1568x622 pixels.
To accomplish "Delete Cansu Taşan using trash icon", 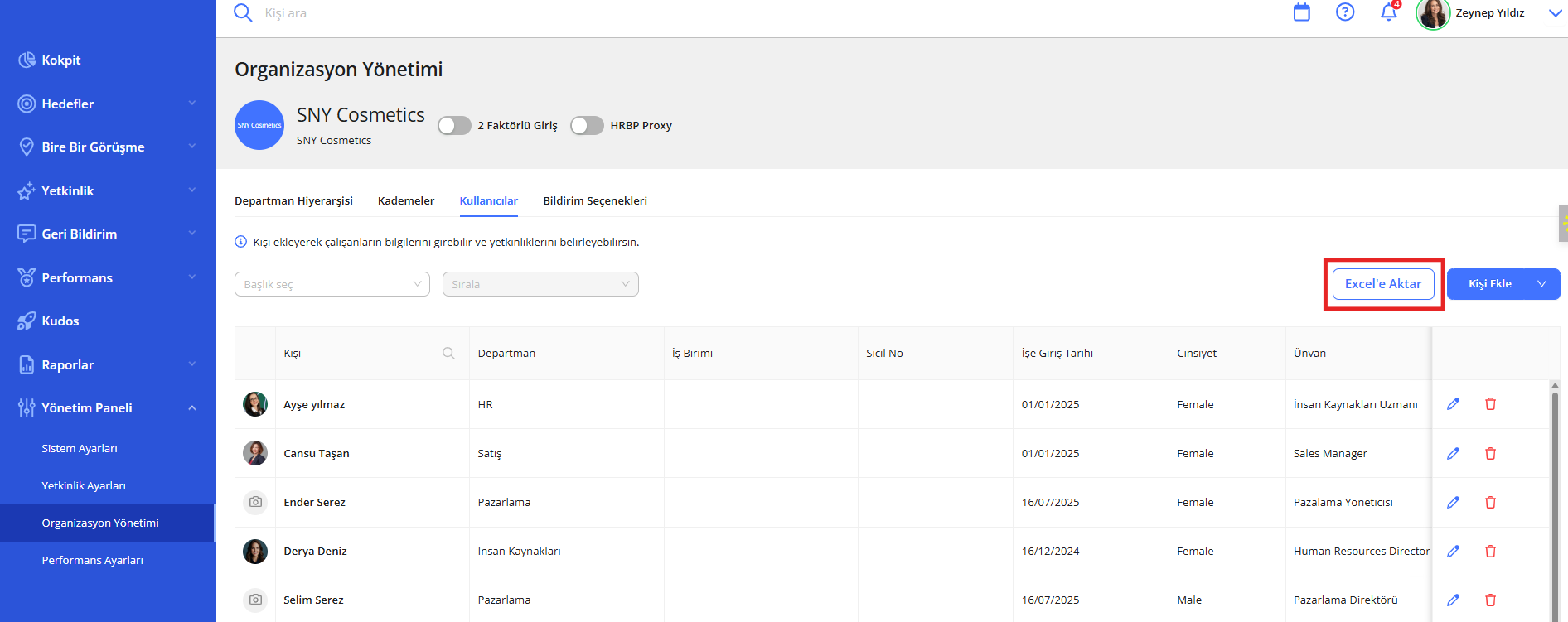I will (1490, 454).
